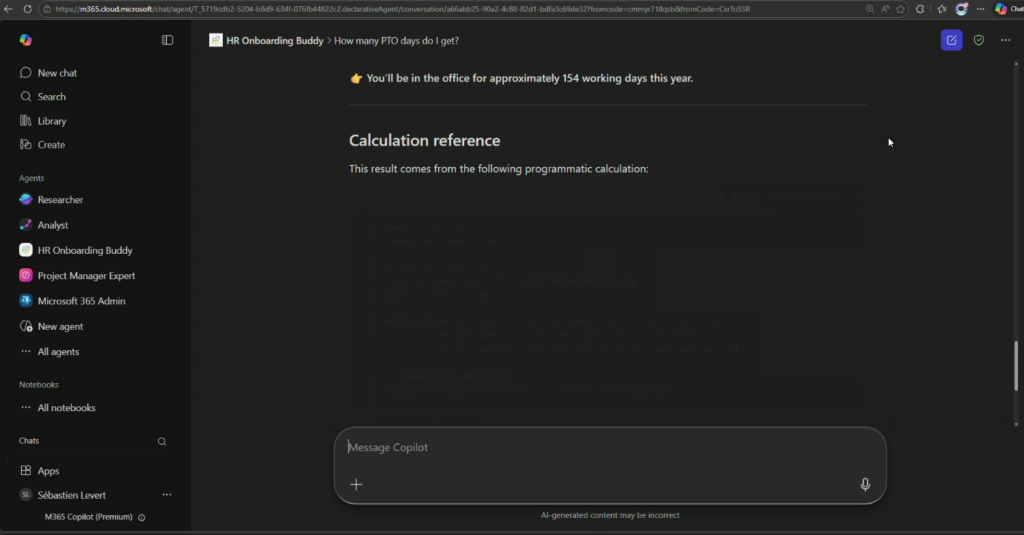
Task: Open the Analyst agent
Action: point(53,225)
